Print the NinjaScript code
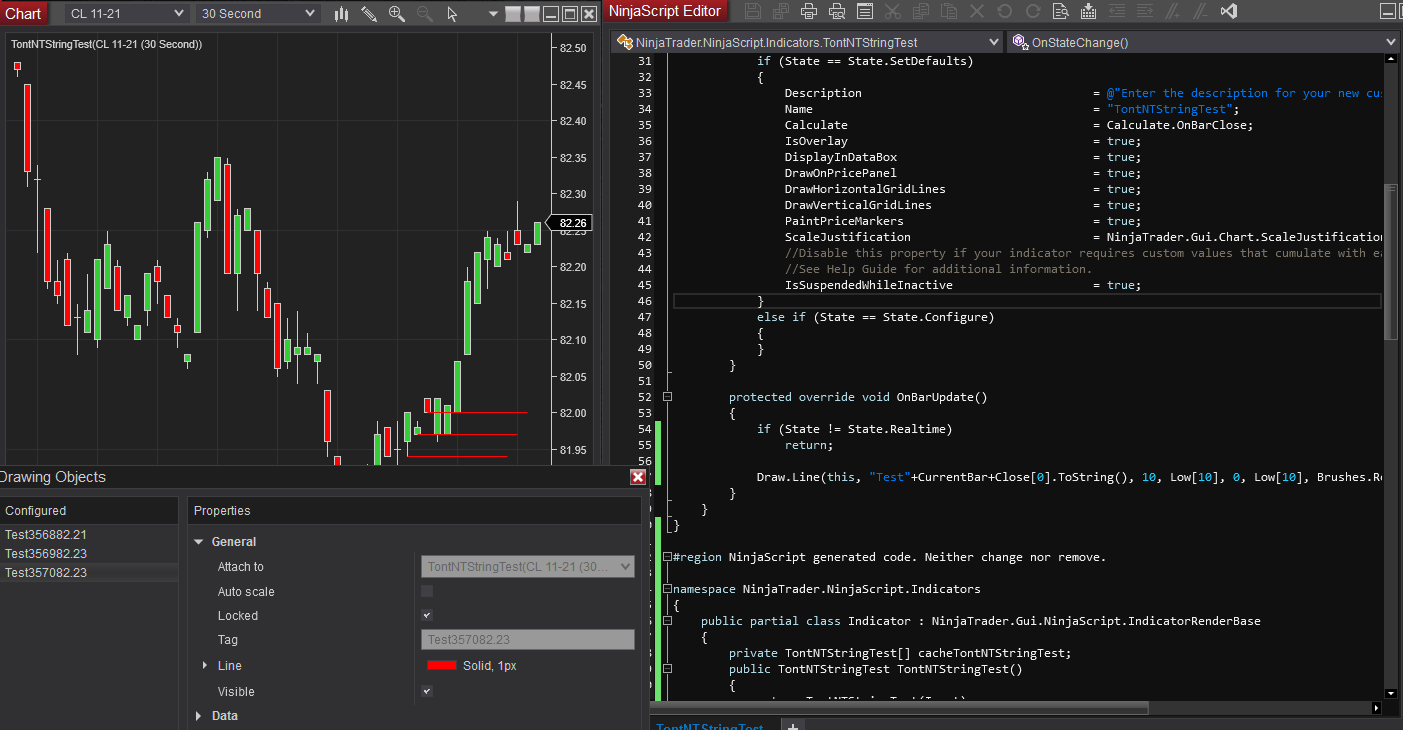This screenshot has height=730, width=1403. (809, 11)
